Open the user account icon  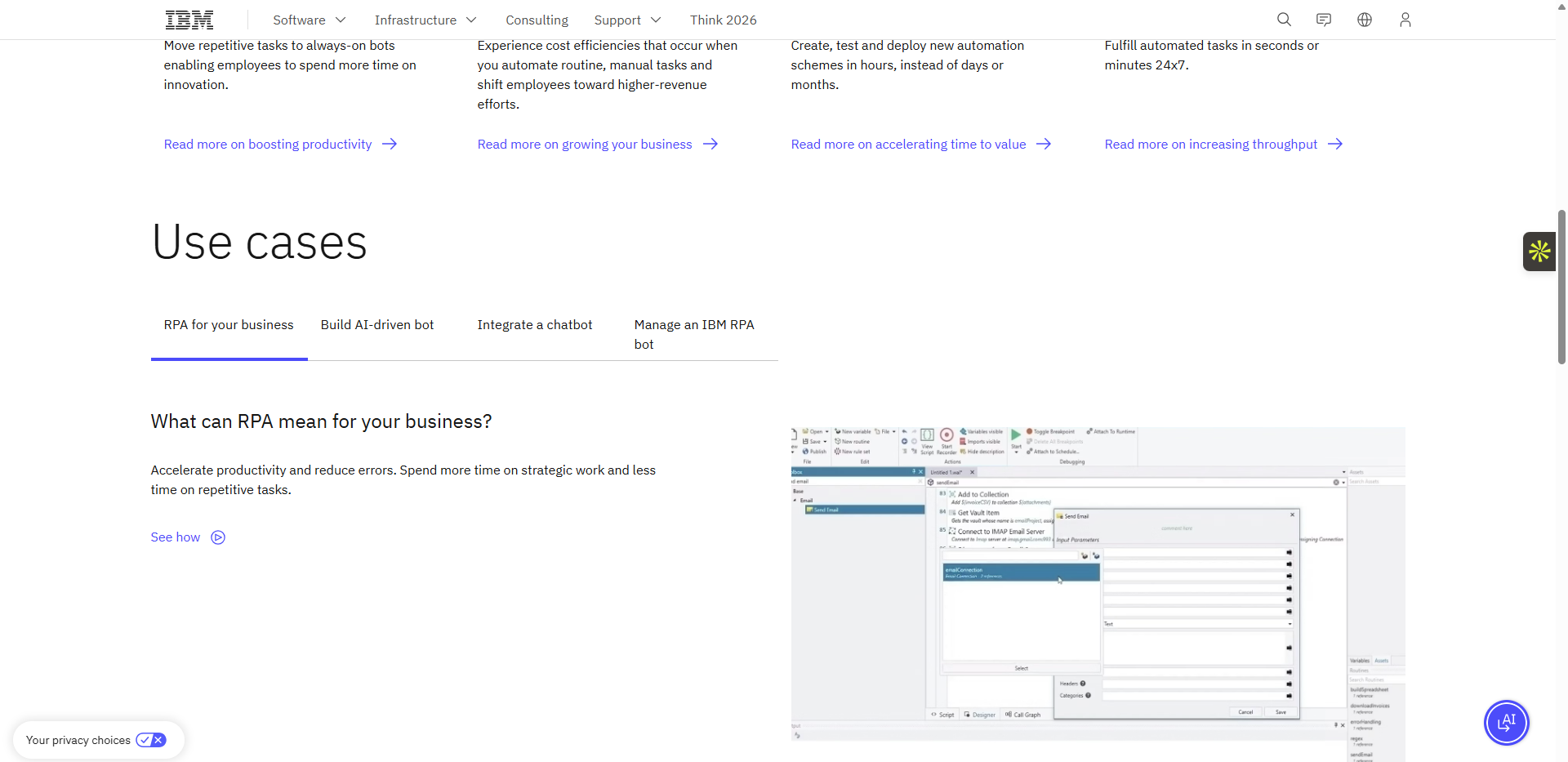[1405, 19]
